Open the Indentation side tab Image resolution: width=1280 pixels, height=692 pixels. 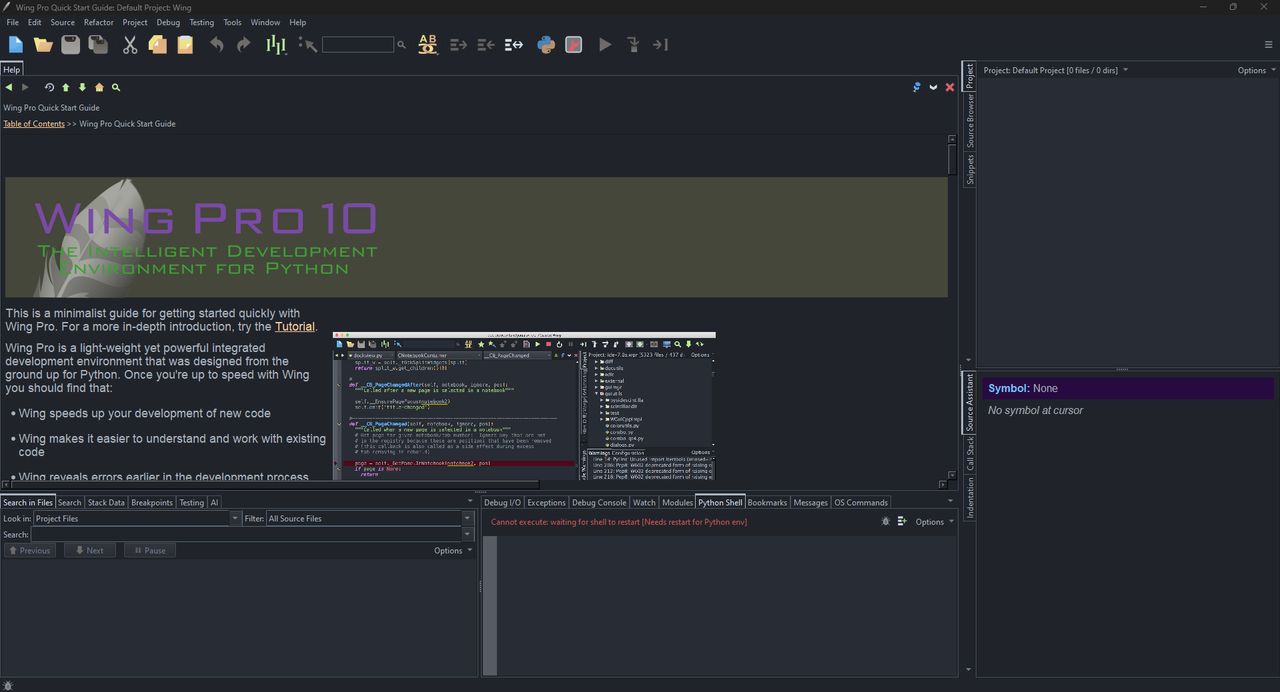[x=969, y=497]
